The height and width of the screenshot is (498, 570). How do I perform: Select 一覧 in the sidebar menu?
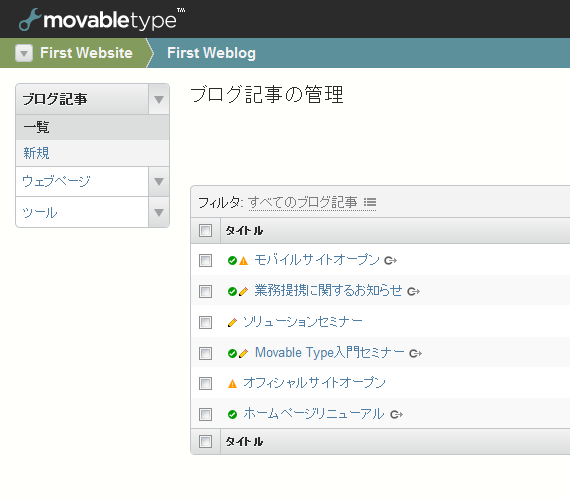coord(36,127)
